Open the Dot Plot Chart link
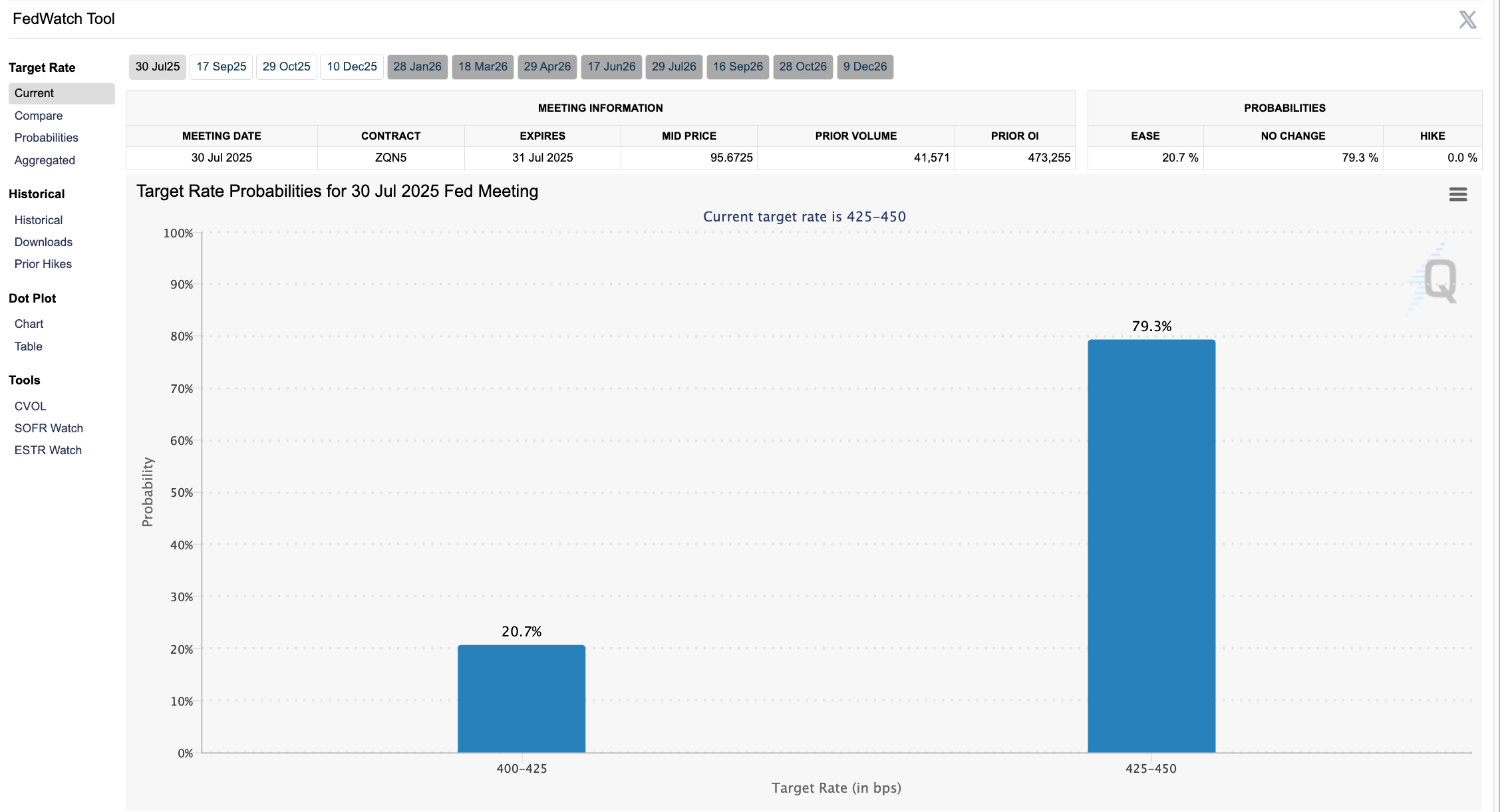The height and width of the screenshot is (812, 1500). click(29, 324)
